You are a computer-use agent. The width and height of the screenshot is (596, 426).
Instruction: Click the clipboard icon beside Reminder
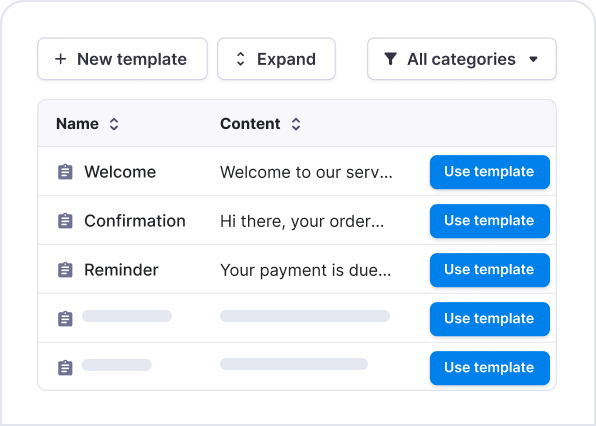coord(65,270)
